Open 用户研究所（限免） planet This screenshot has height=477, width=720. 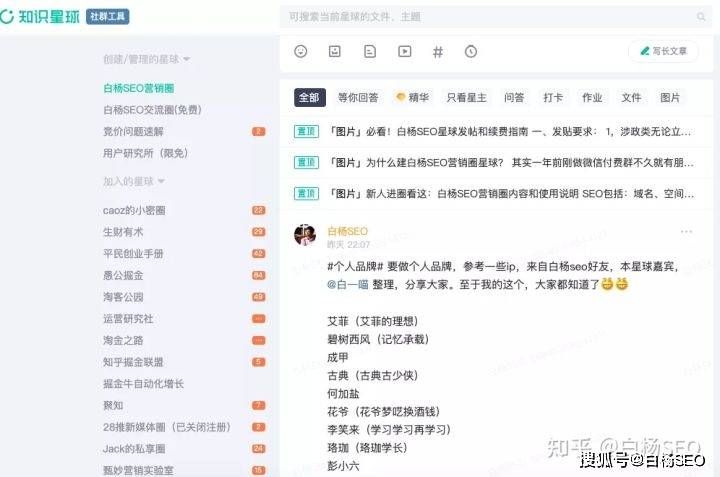146,153
